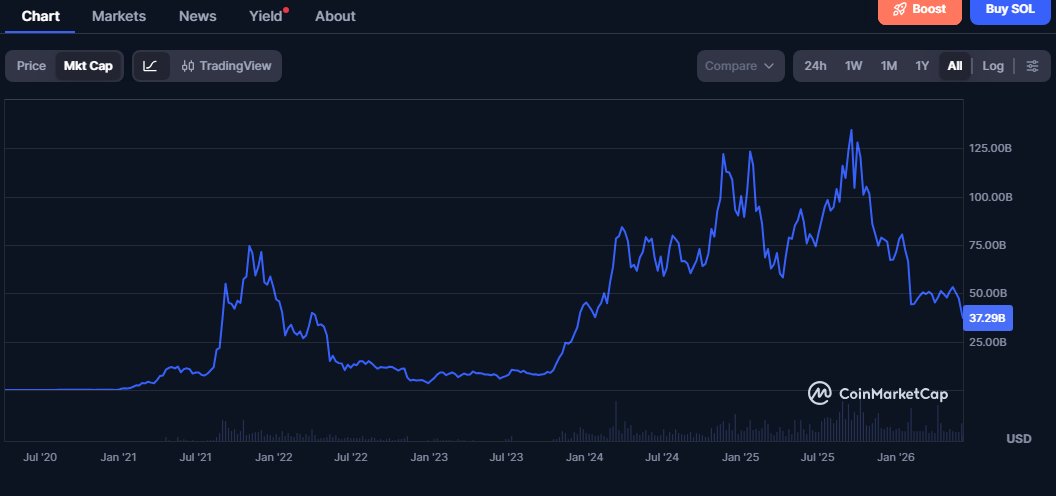Open the News tab

coord(197,16)
